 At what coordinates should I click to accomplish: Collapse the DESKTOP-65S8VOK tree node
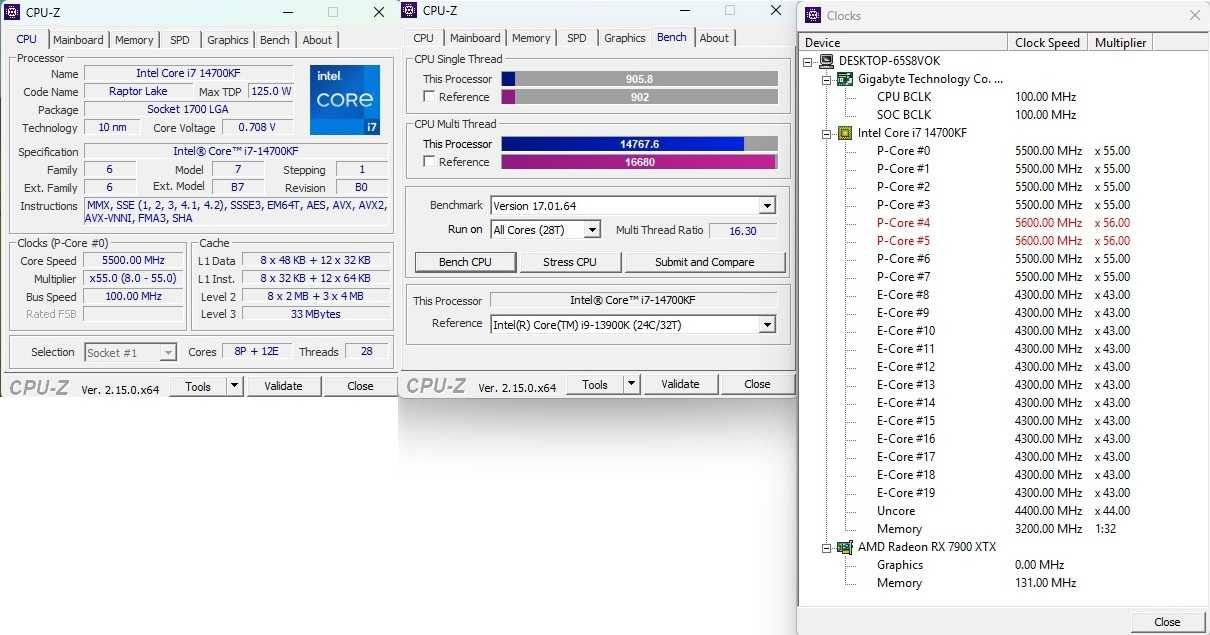tap(808, 61)
